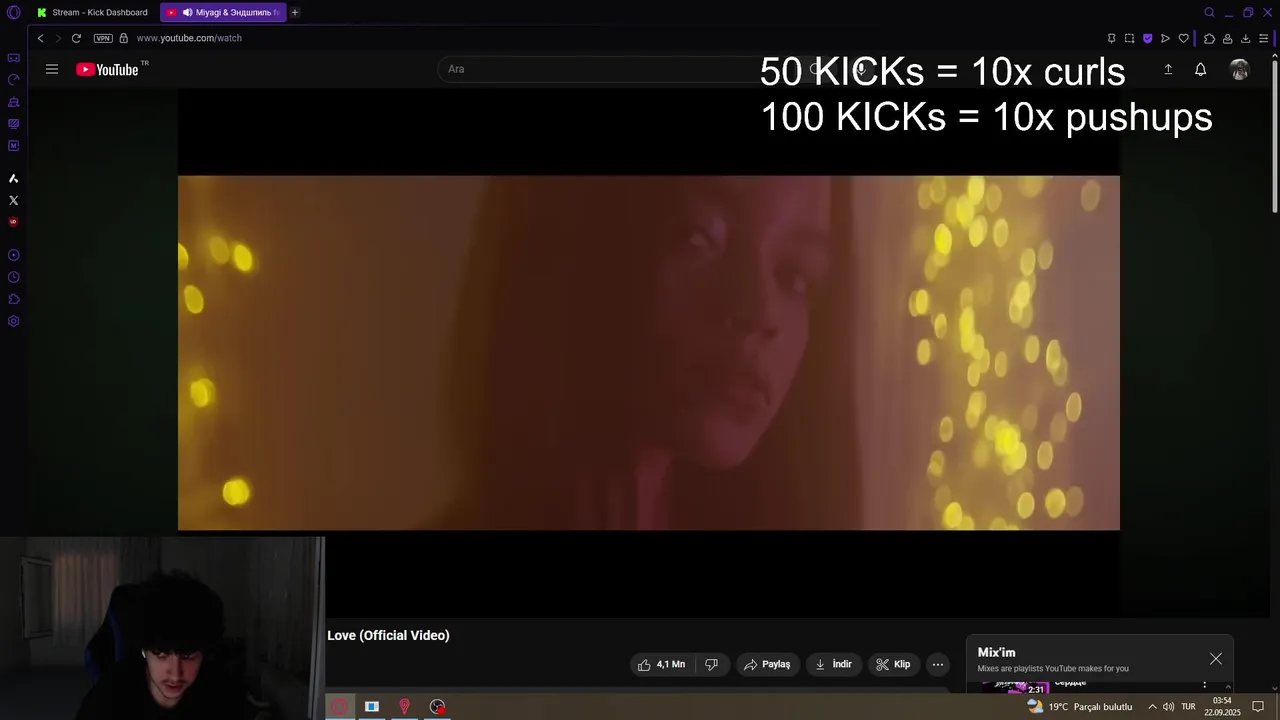Open options for the playlist item

(1204, 685)
